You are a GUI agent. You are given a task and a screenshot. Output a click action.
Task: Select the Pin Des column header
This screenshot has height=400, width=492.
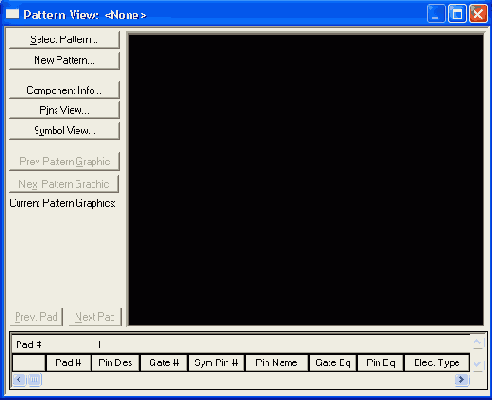tap(115, 363)
